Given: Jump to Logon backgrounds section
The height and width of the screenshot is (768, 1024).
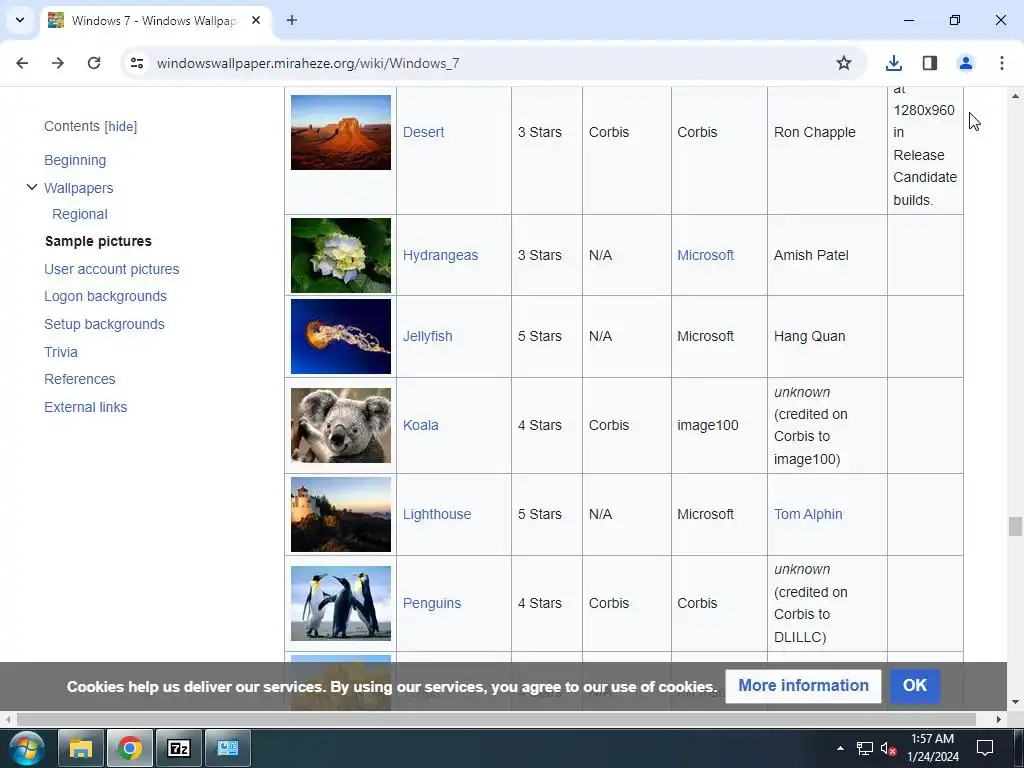Looking at the screenshot, I should coord(105,296).
